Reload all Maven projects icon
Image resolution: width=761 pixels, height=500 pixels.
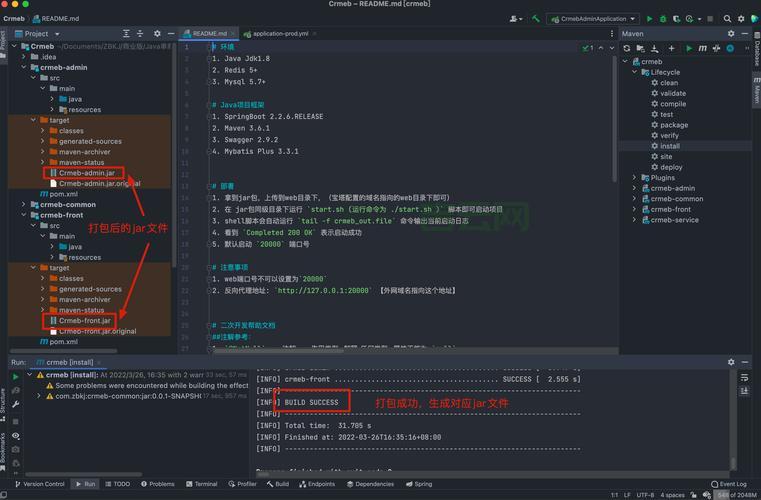(627, 48)
